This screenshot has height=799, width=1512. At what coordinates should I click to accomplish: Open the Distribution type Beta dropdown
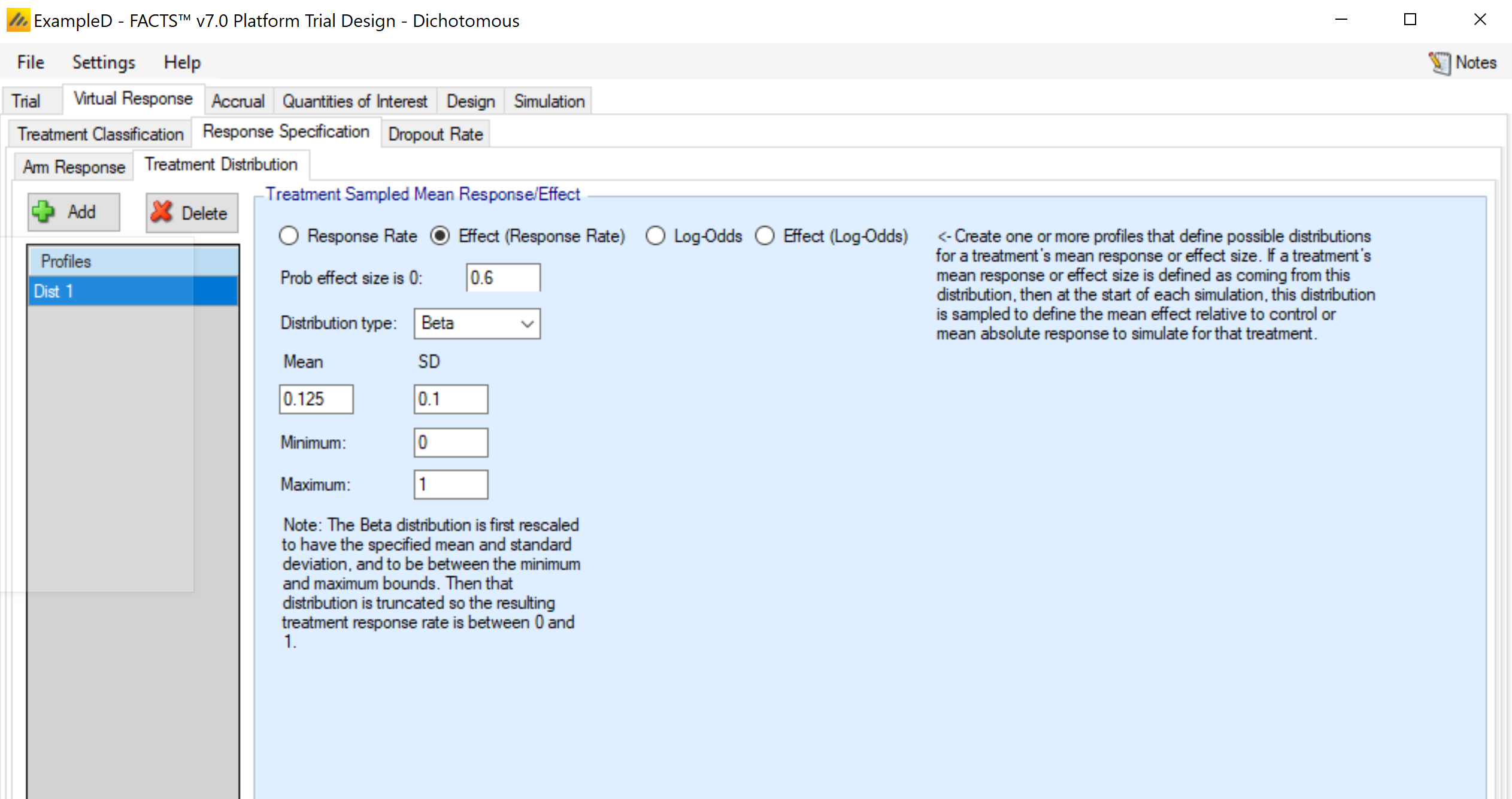(477, 324)
